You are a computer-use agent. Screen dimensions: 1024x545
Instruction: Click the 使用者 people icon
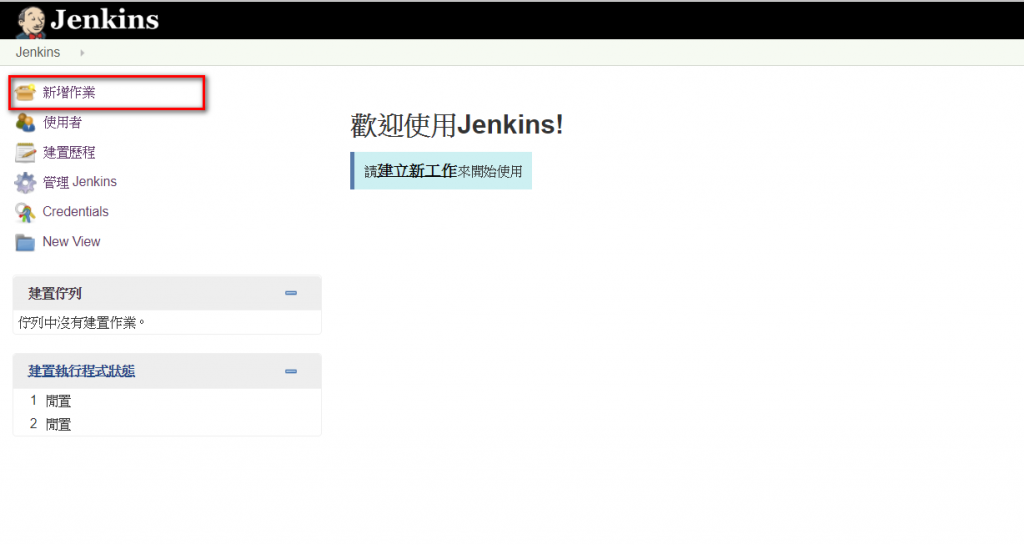[25, 122]
